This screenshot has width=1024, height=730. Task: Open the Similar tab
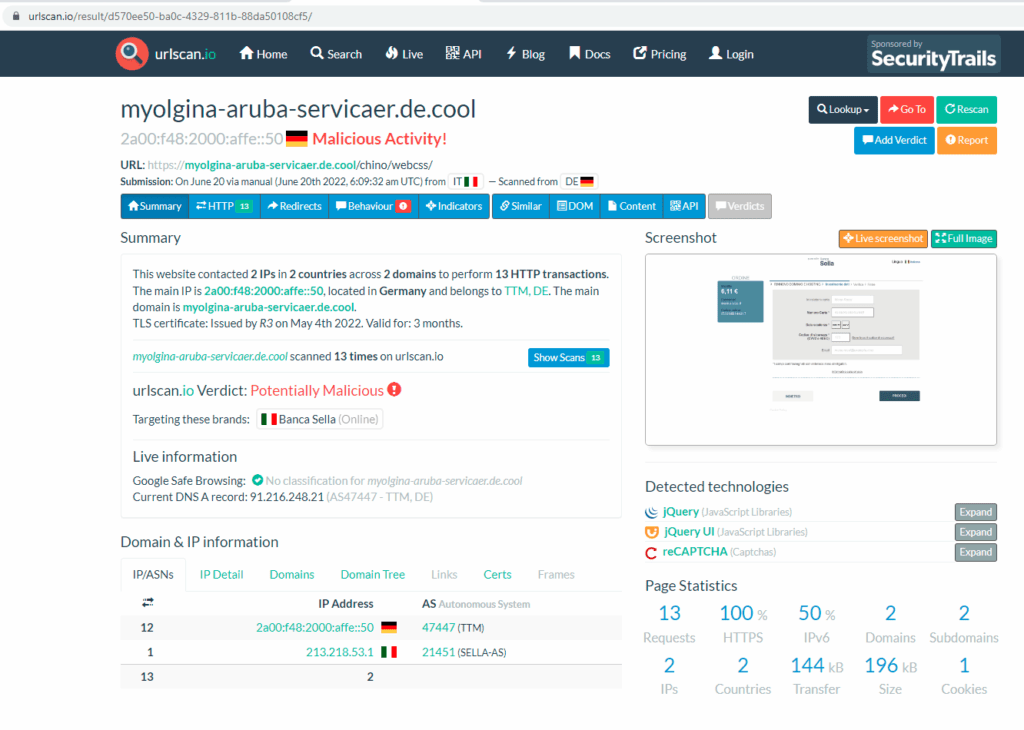coord(520,206)
